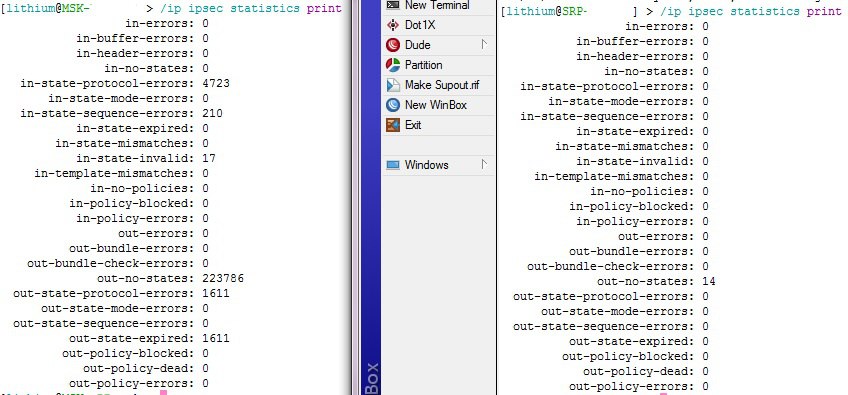Click the Dot1X icon
Image resolution: width=848 pixels, height=395 pixels.
393,25
